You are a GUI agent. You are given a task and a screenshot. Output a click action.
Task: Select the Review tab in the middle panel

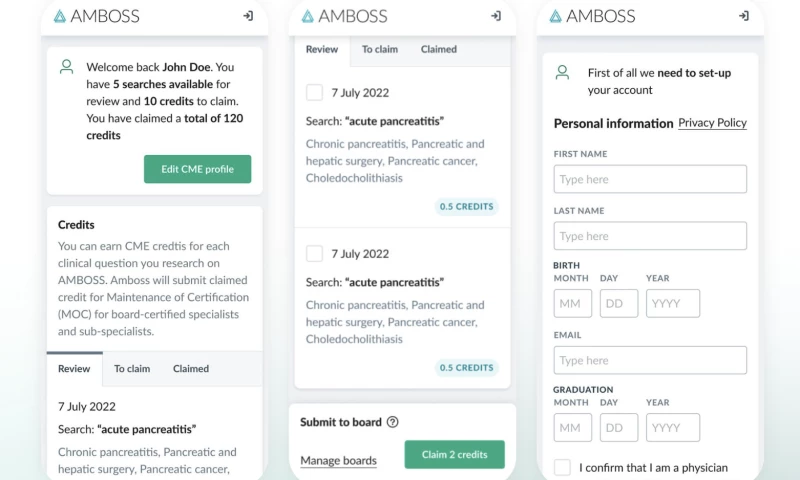tap(322, 49)
